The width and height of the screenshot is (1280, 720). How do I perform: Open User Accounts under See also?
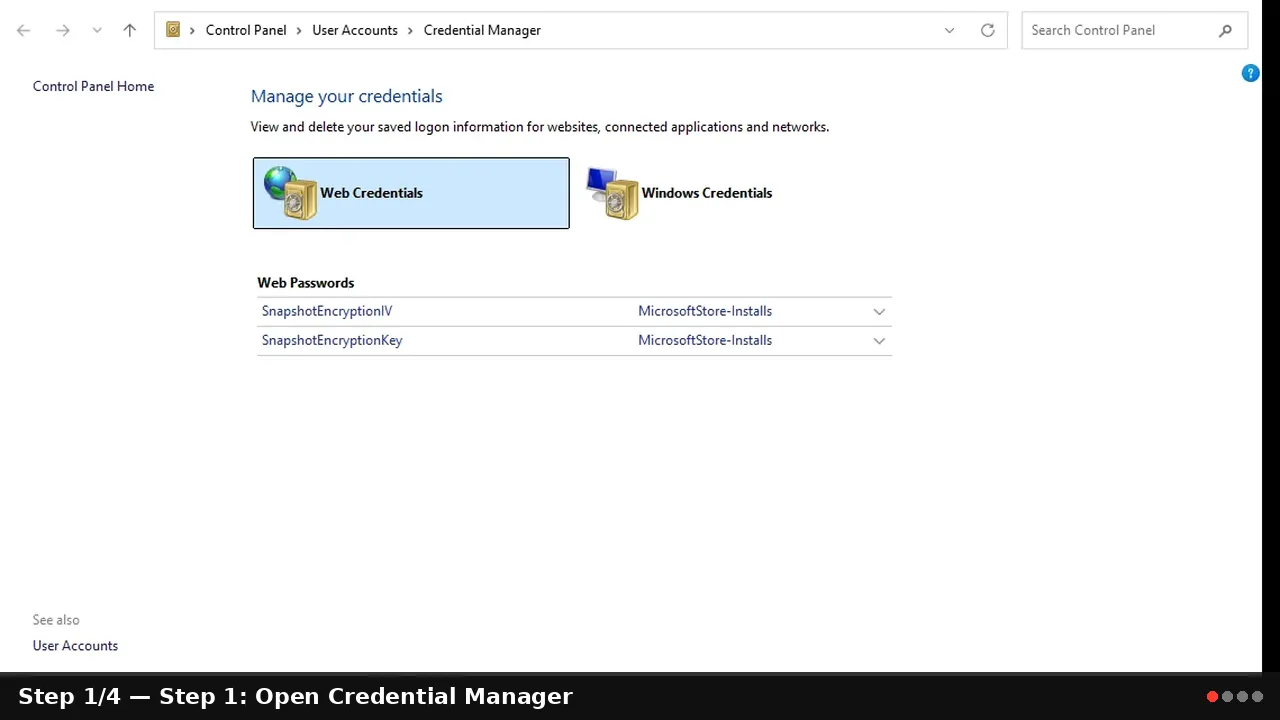click(75, 646)
